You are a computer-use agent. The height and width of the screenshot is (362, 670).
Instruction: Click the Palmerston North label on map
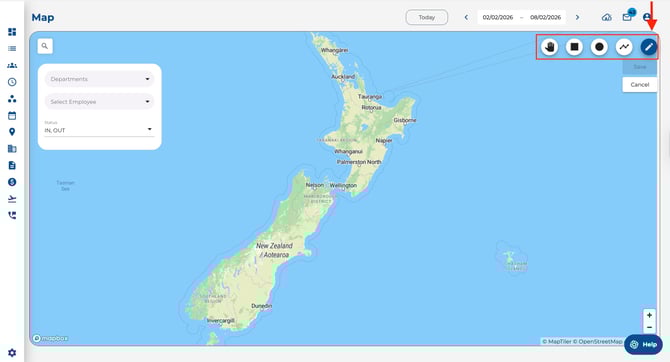(359, 162)
